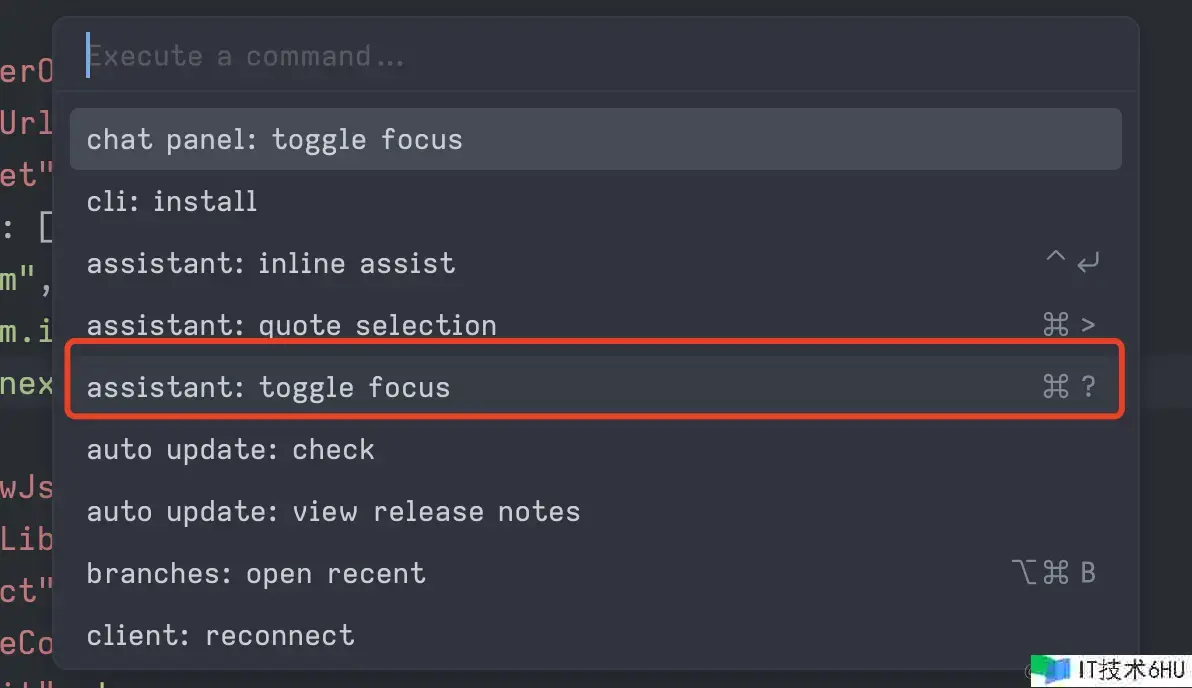Choose 'branches: open recent' command
The image size is (1192, 688).
pyautogui.click(x=595, y=573)
